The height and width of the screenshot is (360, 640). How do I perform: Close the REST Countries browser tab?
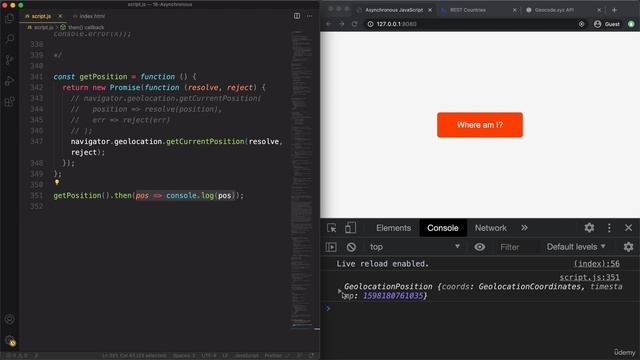coord(514,10)
